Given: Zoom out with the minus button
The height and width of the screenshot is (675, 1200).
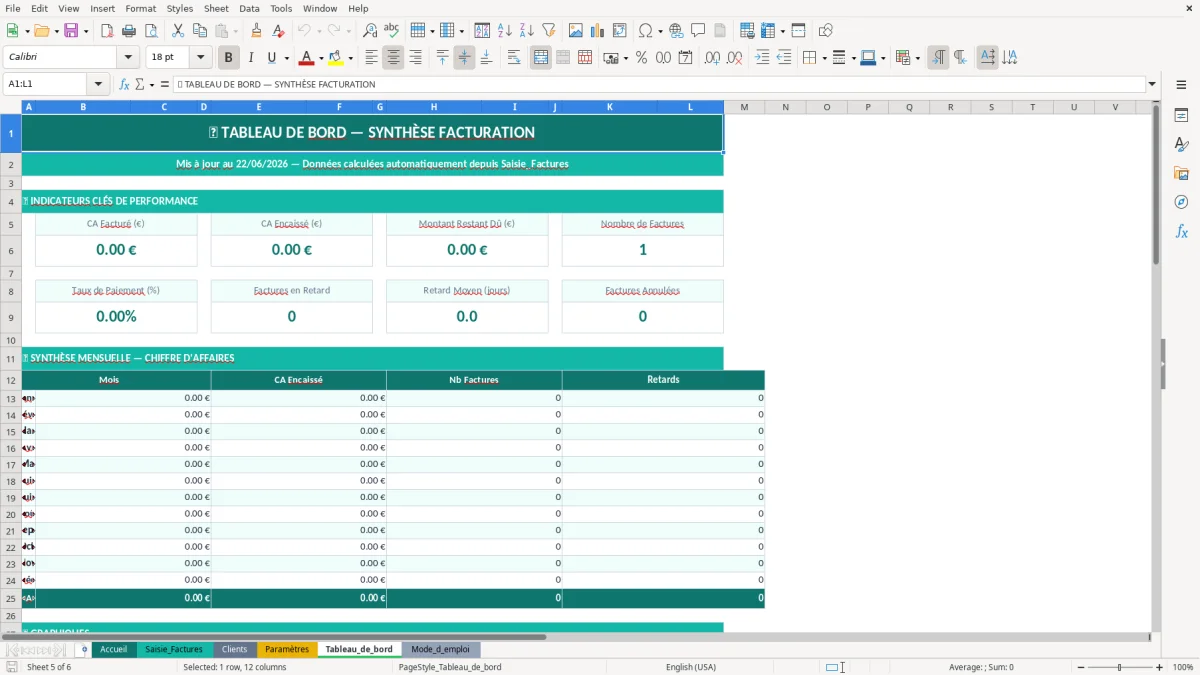Looking at the screenshot, I should click(x=1079, y=667).
